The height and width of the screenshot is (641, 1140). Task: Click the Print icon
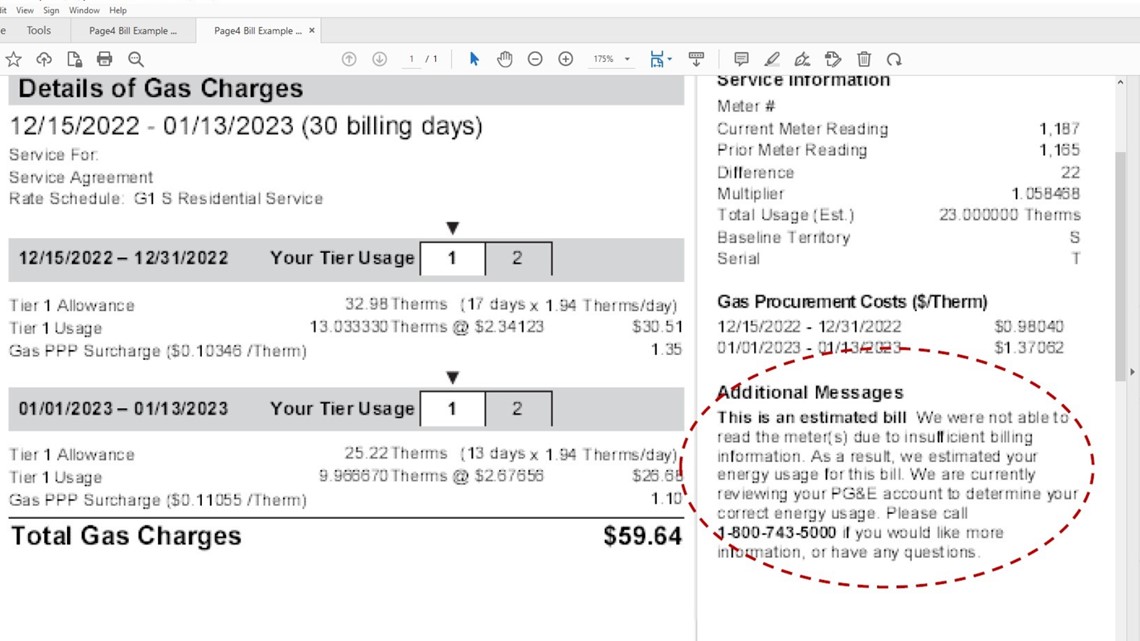[x=104, y=59]
